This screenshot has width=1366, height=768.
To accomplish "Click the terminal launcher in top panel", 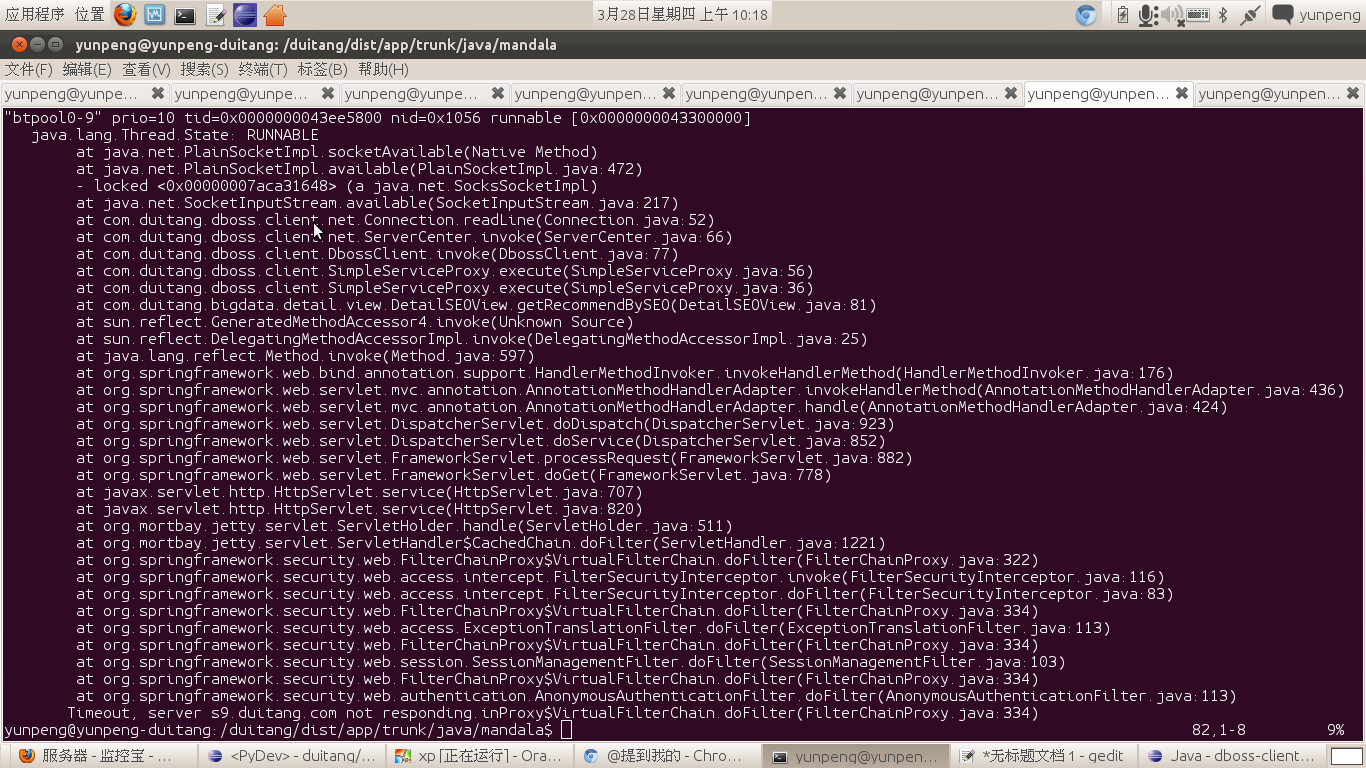I will 185,15.
